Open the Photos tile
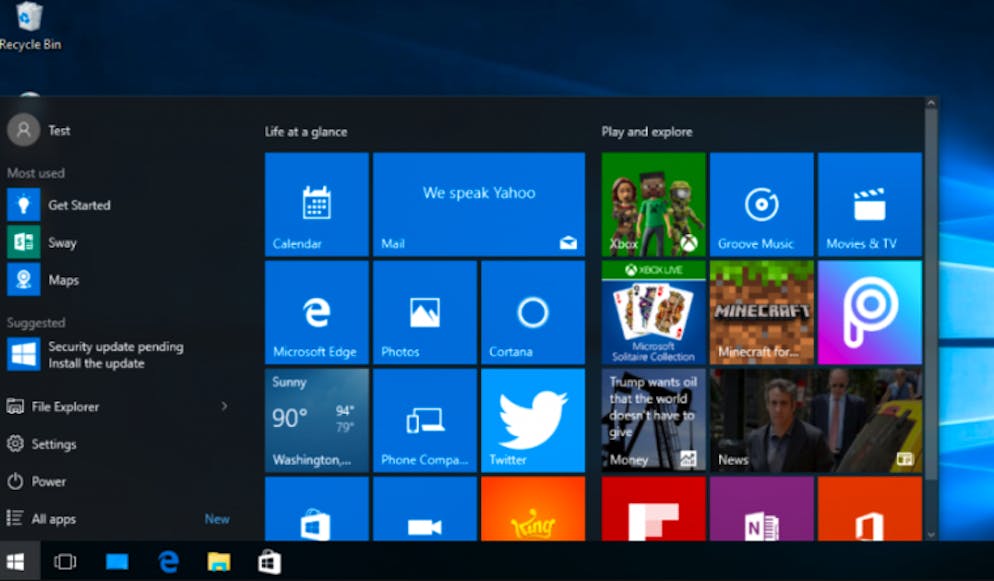The height and width of the screenshot is (581, 994). pos(425,312)
